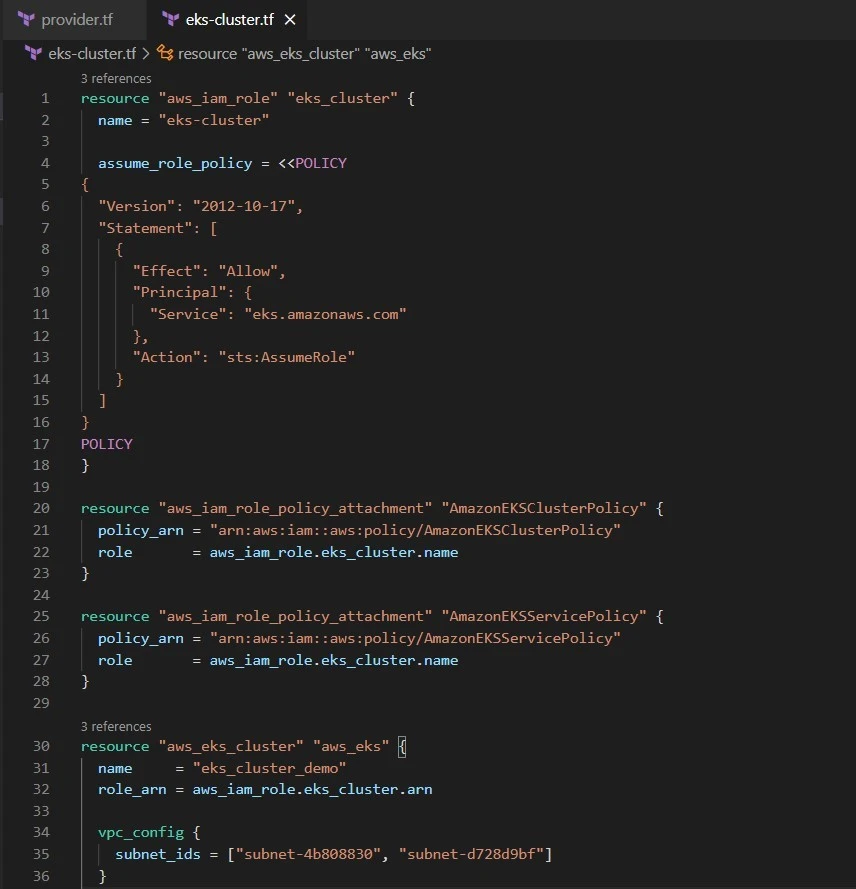
Task: Open the aws_eks_cluster breadcrumb symbol dropdown
Action: click(x=304, y=53)
